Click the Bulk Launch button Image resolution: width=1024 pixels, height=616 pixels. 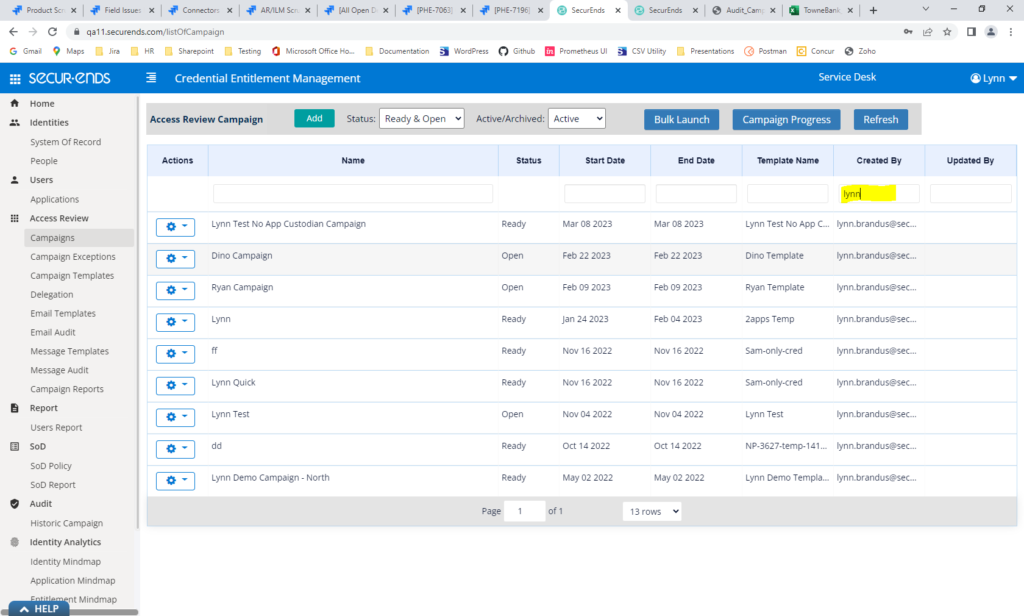tap(681, 120)
